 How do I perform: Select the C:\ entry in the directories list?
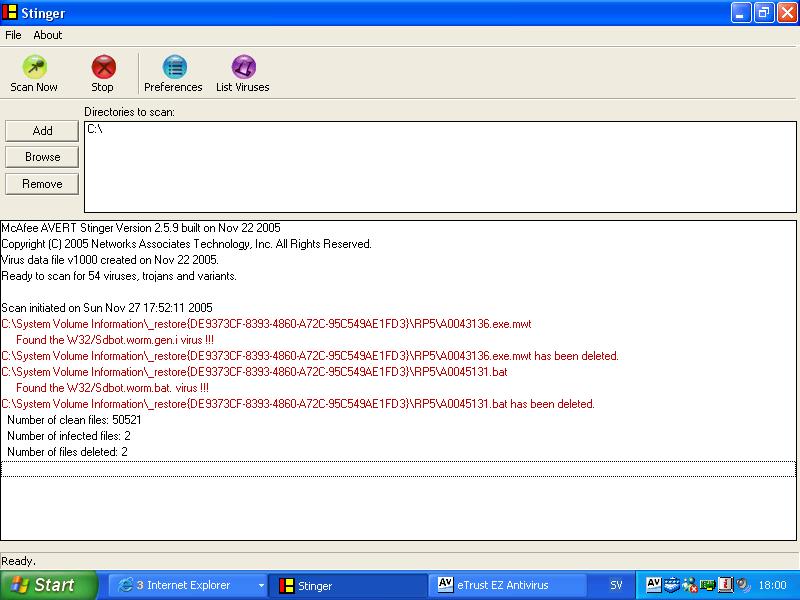tap(95, 129)
